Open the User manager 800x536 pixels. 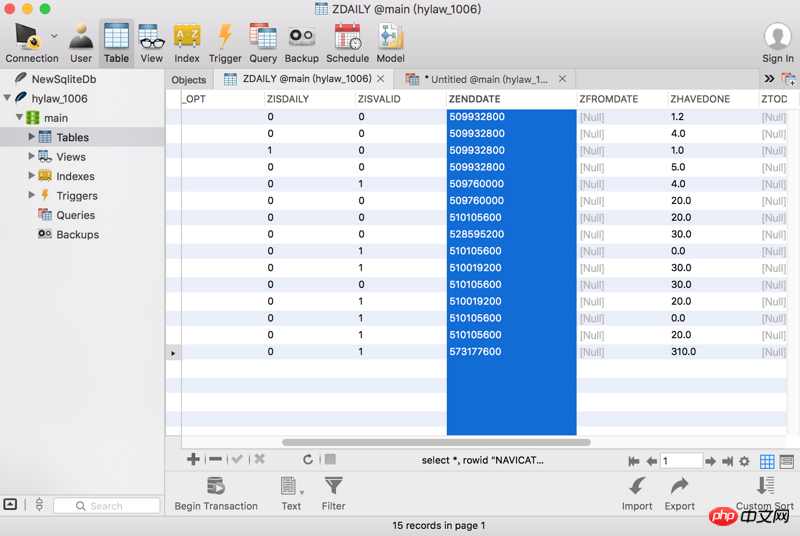pyautogui.click(x=81, y=43)
